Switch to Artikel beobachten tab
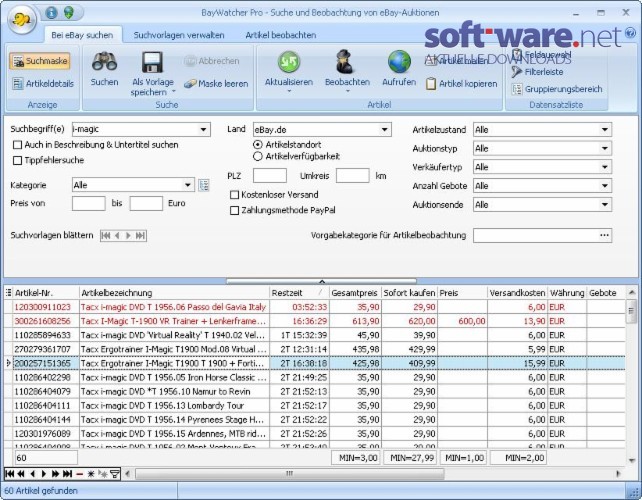This screenshot has height=500, width=642. click(281, 35)
